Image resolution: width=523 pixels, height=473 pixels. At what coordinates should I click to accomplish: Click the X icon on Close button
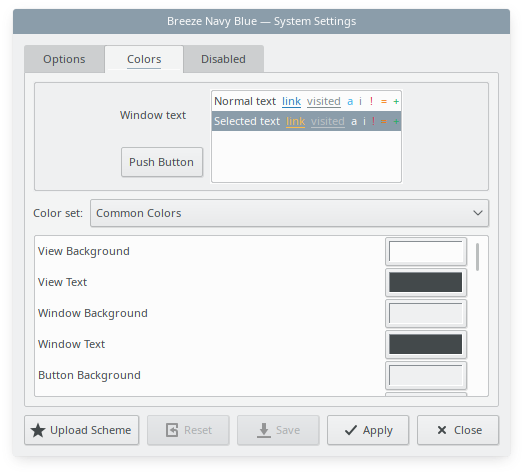[442, 430]
